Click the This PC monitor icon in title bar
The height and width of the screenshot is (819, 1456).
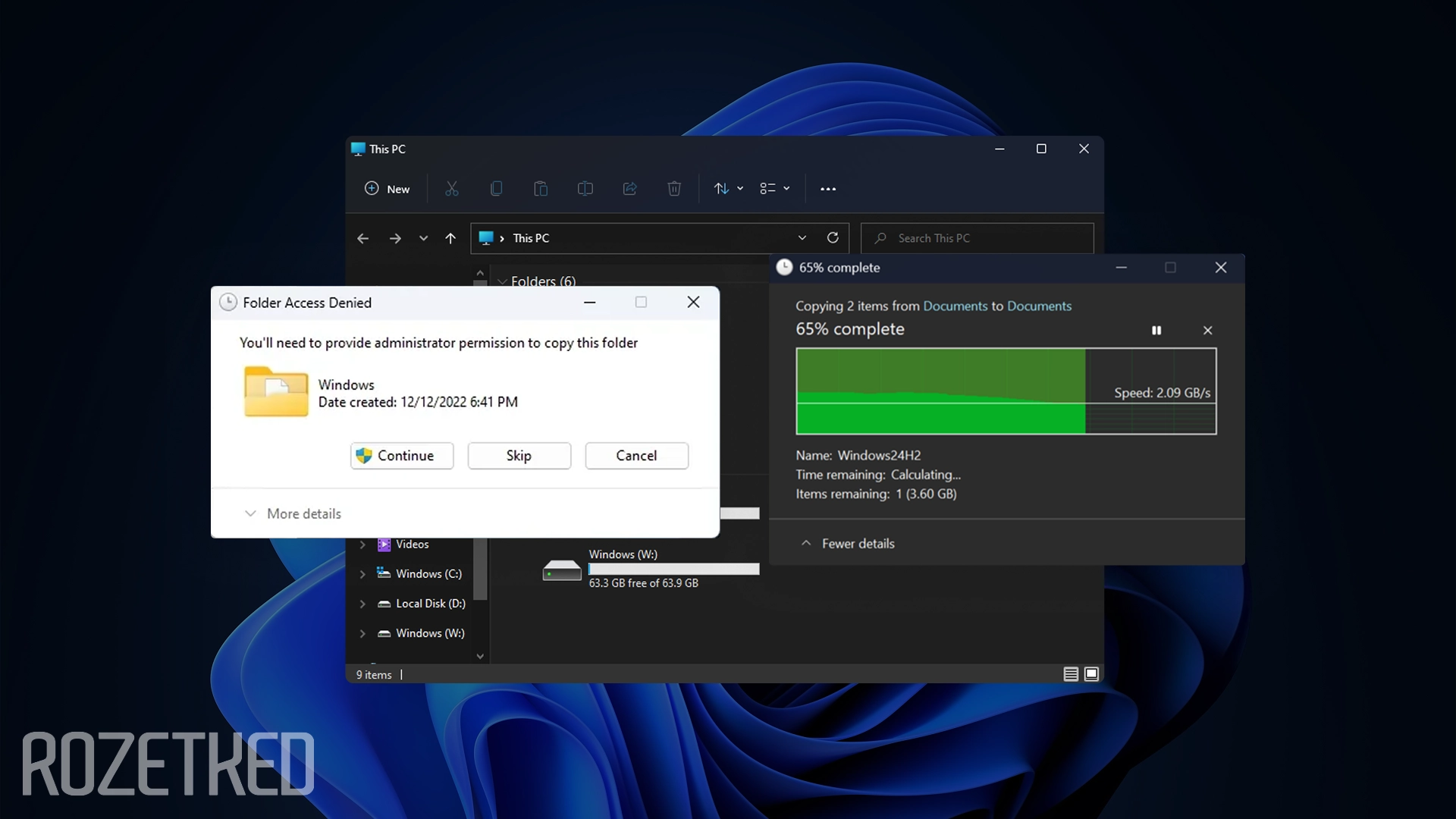[x=358, y=149]
